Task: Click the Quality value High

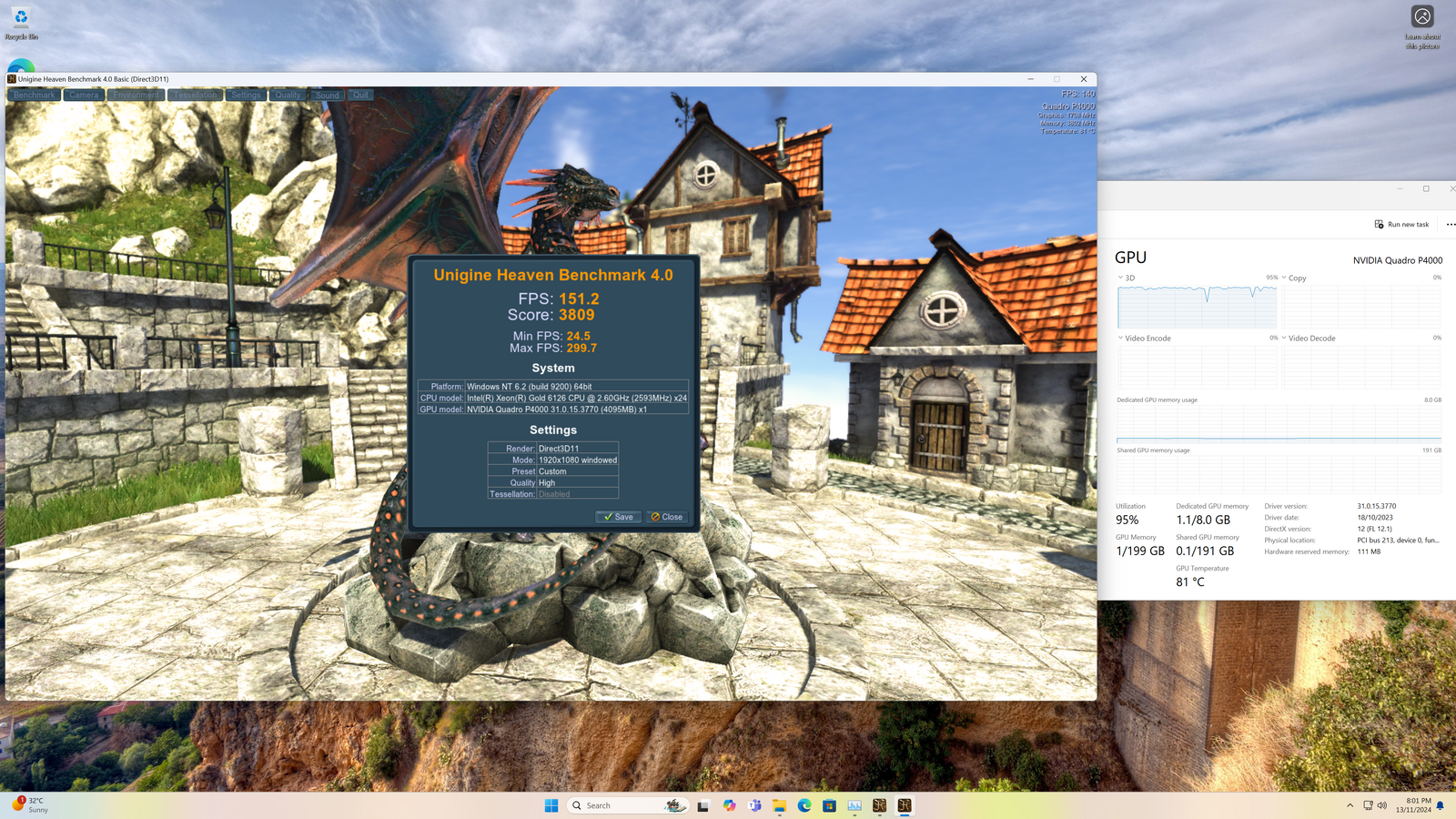Action: click(547, 483)
